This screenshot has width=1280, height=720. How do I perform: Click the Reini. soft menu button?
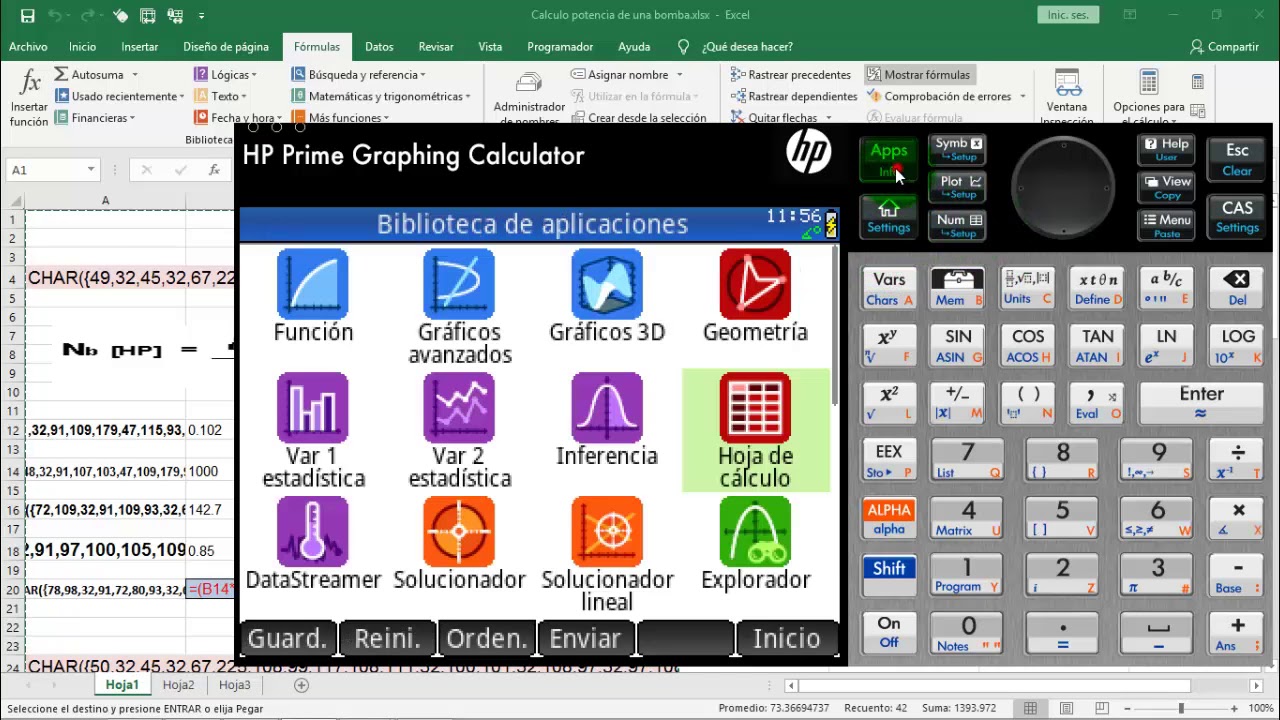click(x=387, y=638)
